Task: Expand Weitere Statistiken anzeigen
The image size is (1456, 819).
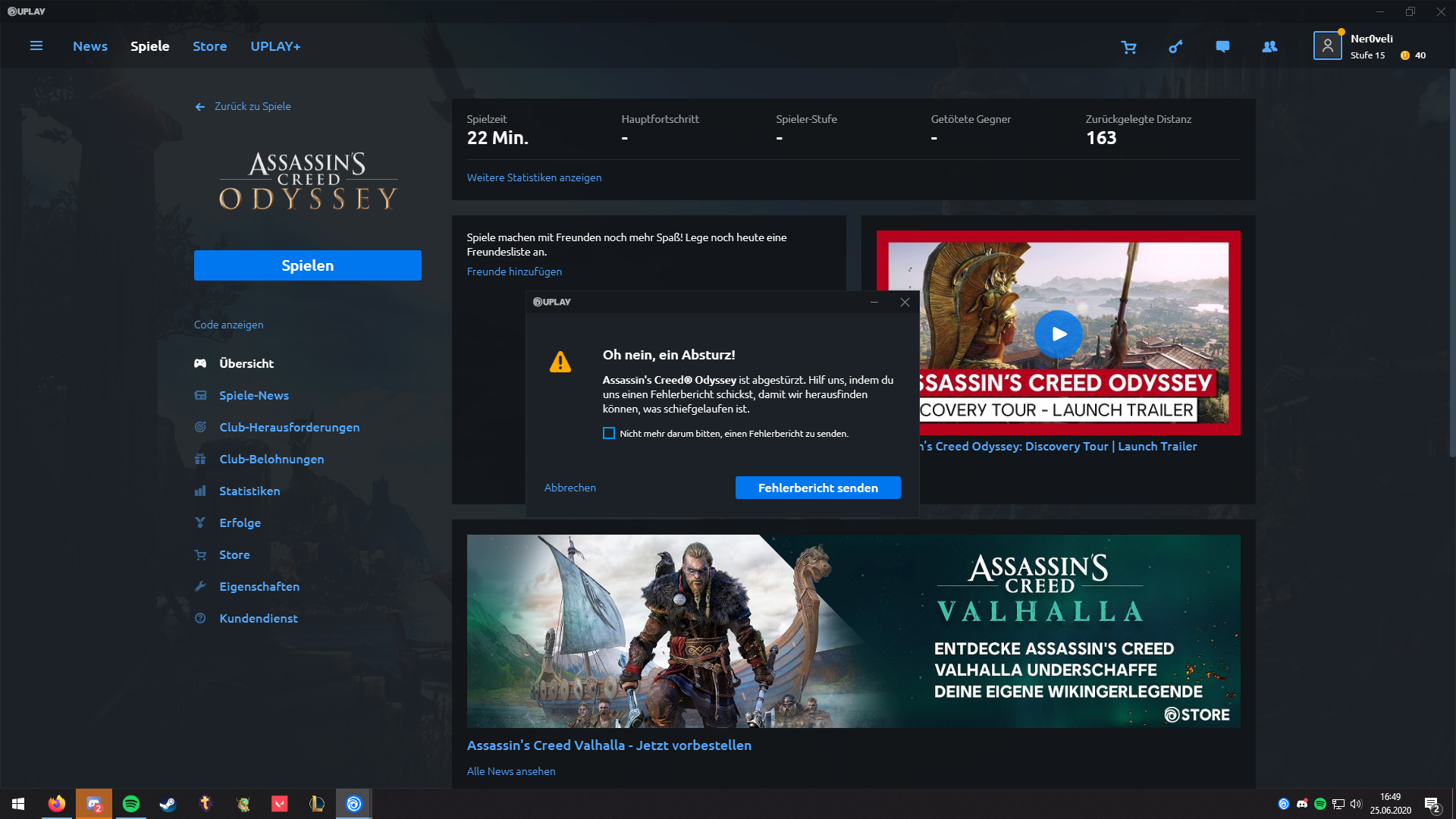Action: pos(534,177)
